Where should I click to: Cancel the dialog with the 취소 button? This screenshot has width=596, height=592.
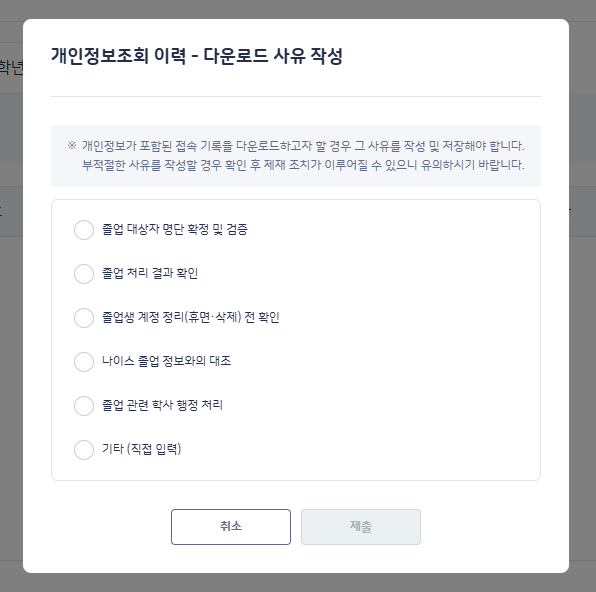231,527
